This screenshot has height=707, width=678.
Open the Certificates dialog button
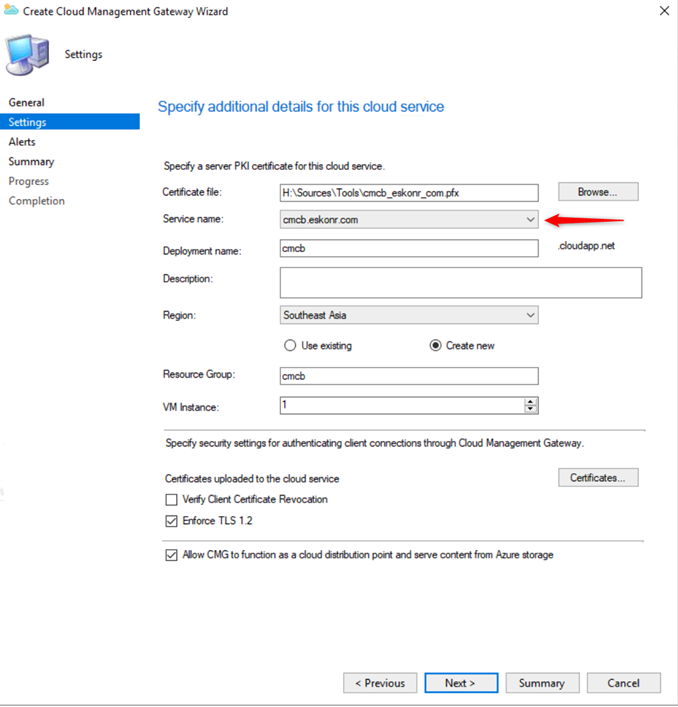coord(597,478)
